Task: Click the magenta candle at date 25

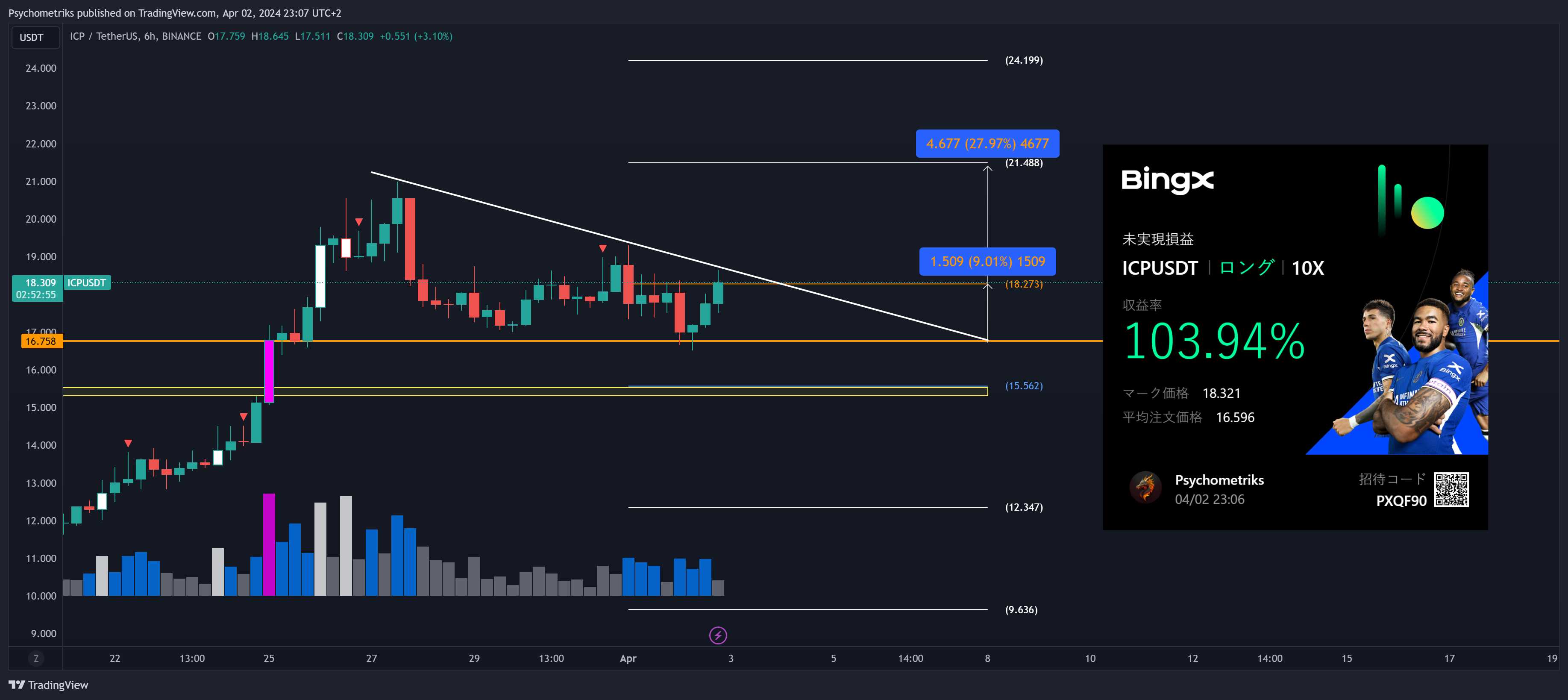Action: (268, 371)
